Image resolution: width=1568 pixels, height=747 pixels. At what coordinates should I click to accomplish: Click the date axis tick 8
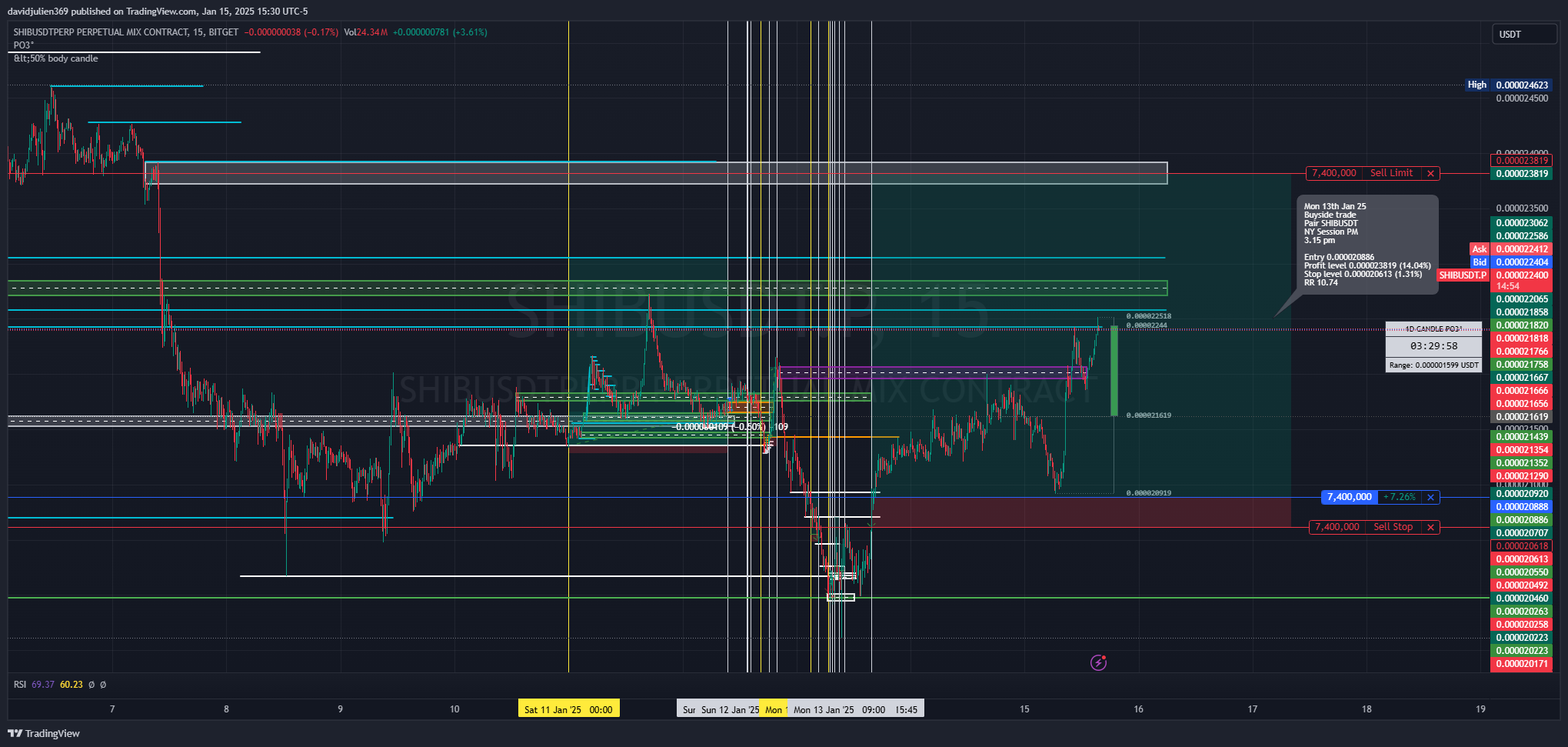pyautogui.click(x=226, y=709)
